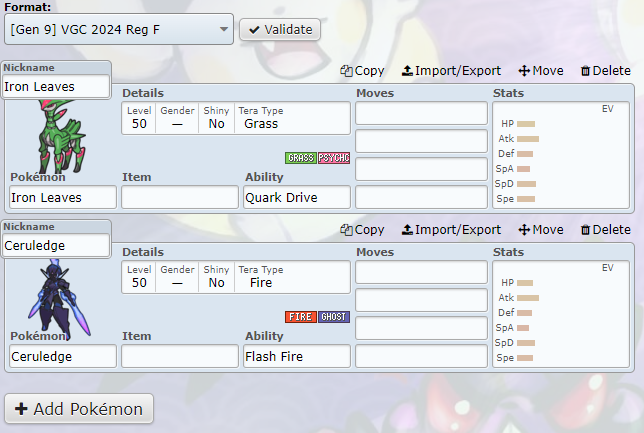Click Move for Ceruledge
The width and height of the screenshot is (644, 433).
point(540,230)
